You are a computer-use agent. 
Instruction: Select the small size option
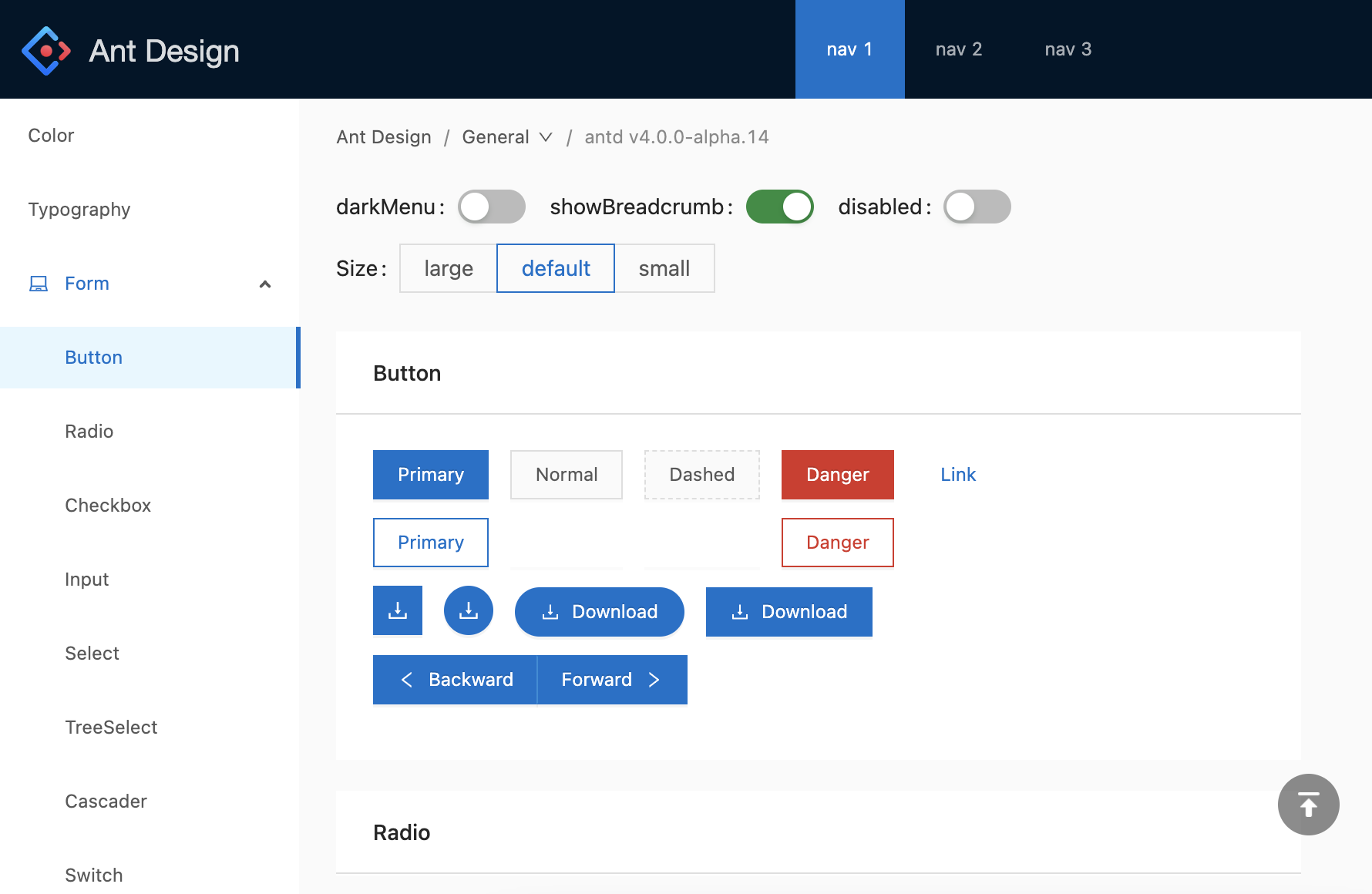point(664,268)
